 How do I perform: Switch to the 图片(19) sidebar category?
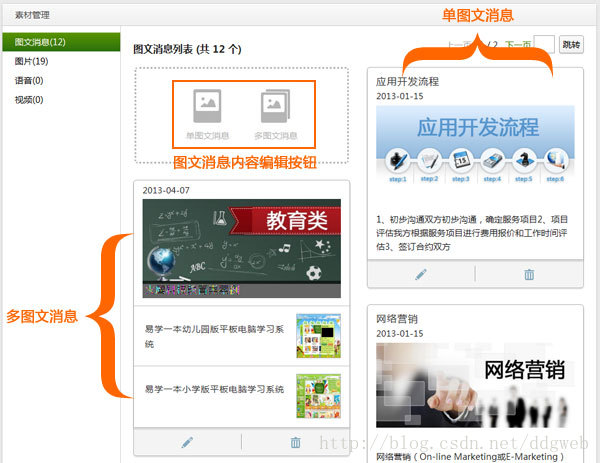pos(31,61)
